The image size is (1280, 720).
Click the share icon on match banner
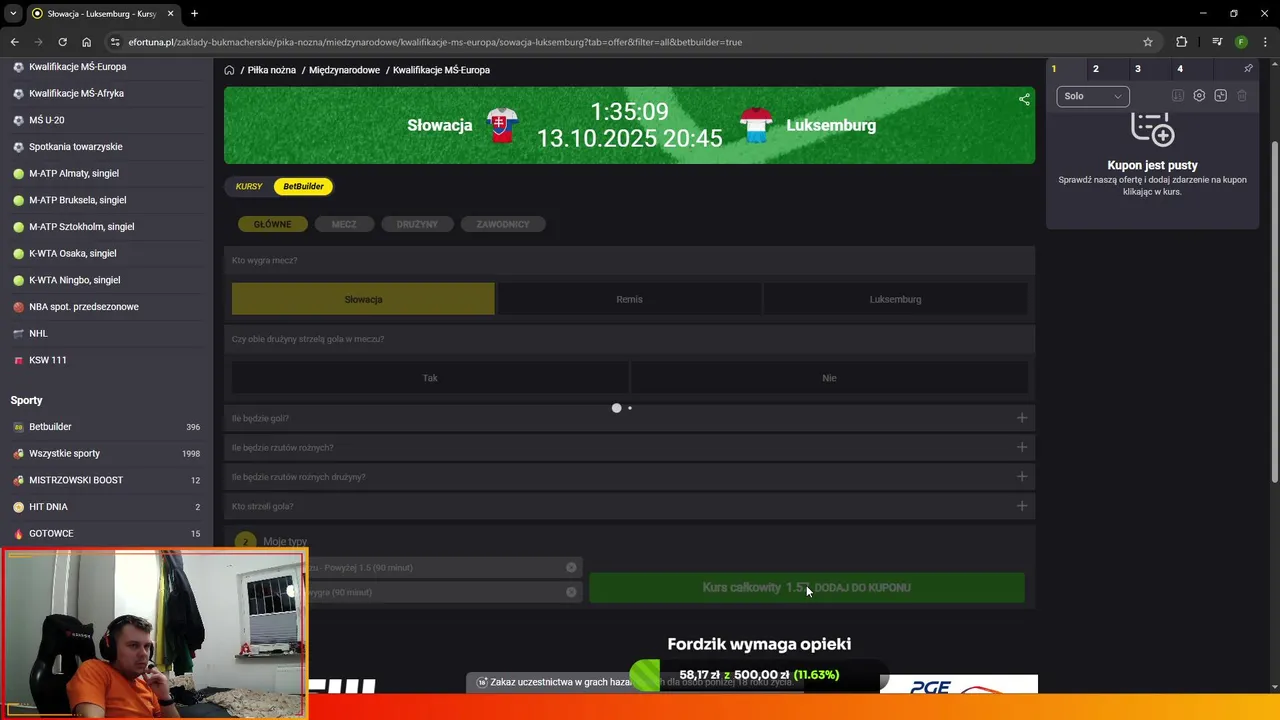tap(1024, 99)
